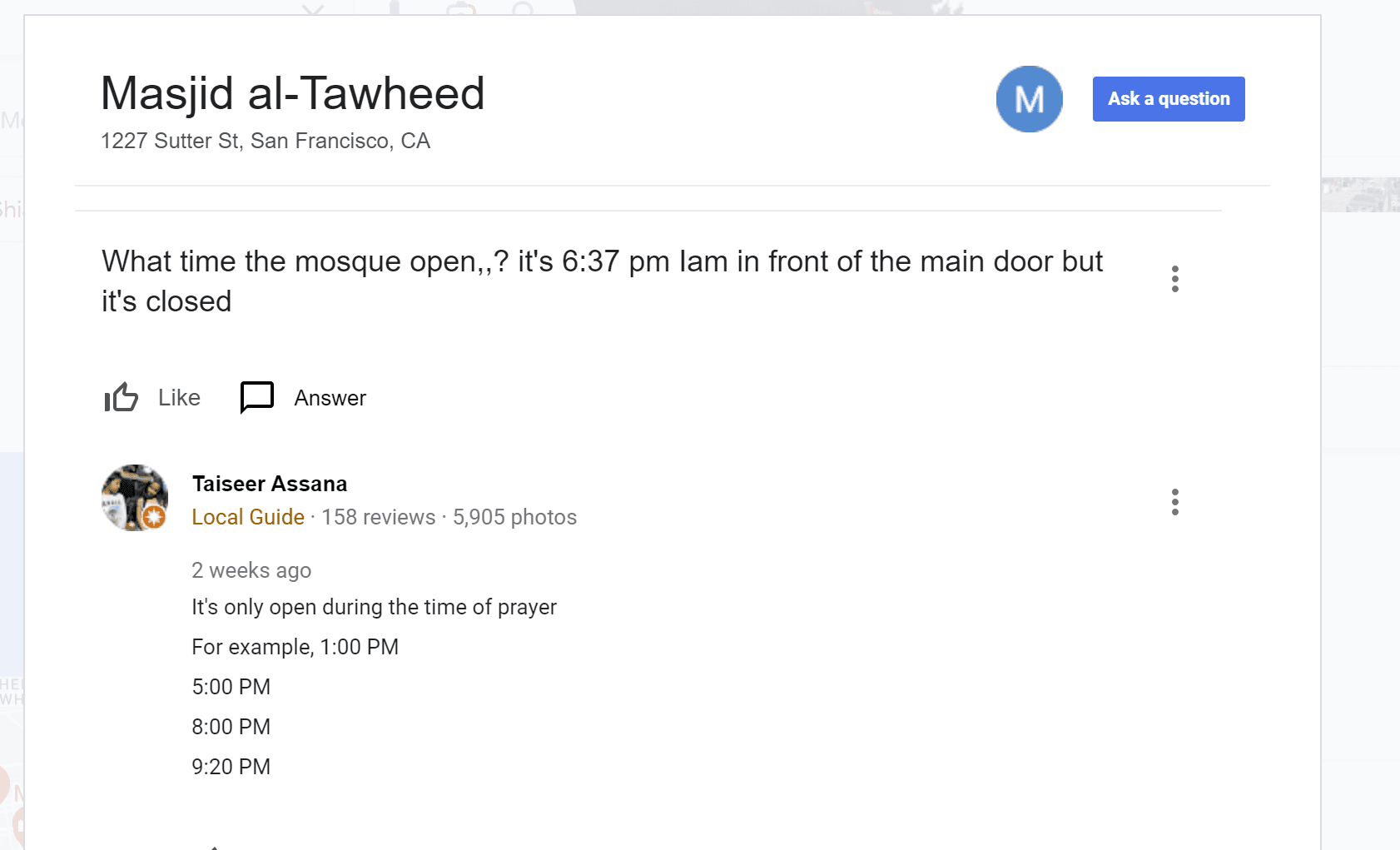The height and width of the screenshot is (850, 1400).
Task: Click the Answer speech bubble icon
Action: (x=256, y=397)
